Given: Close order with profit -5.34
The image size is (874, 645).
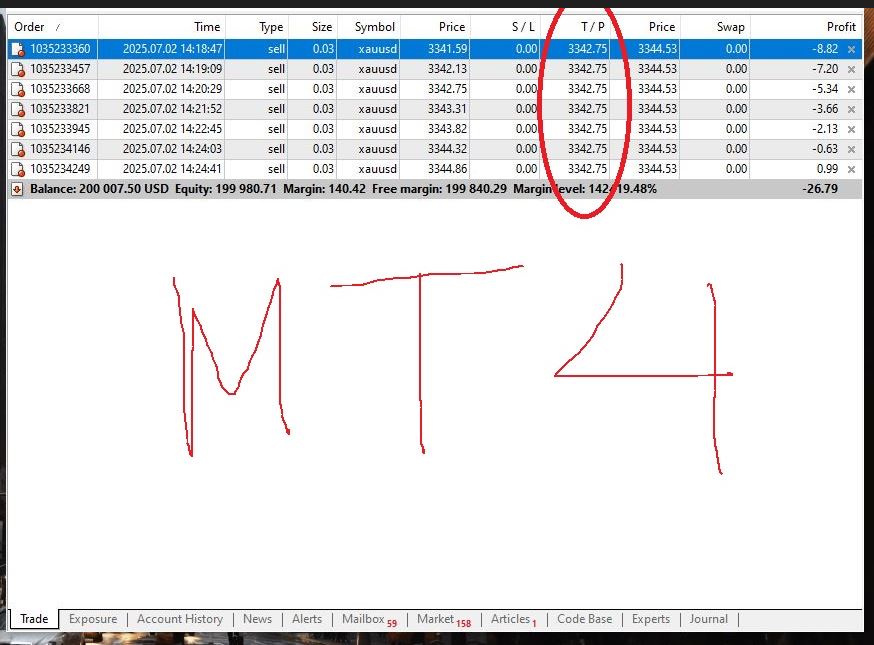Looking at the screenshot, I should pos(851,89).
